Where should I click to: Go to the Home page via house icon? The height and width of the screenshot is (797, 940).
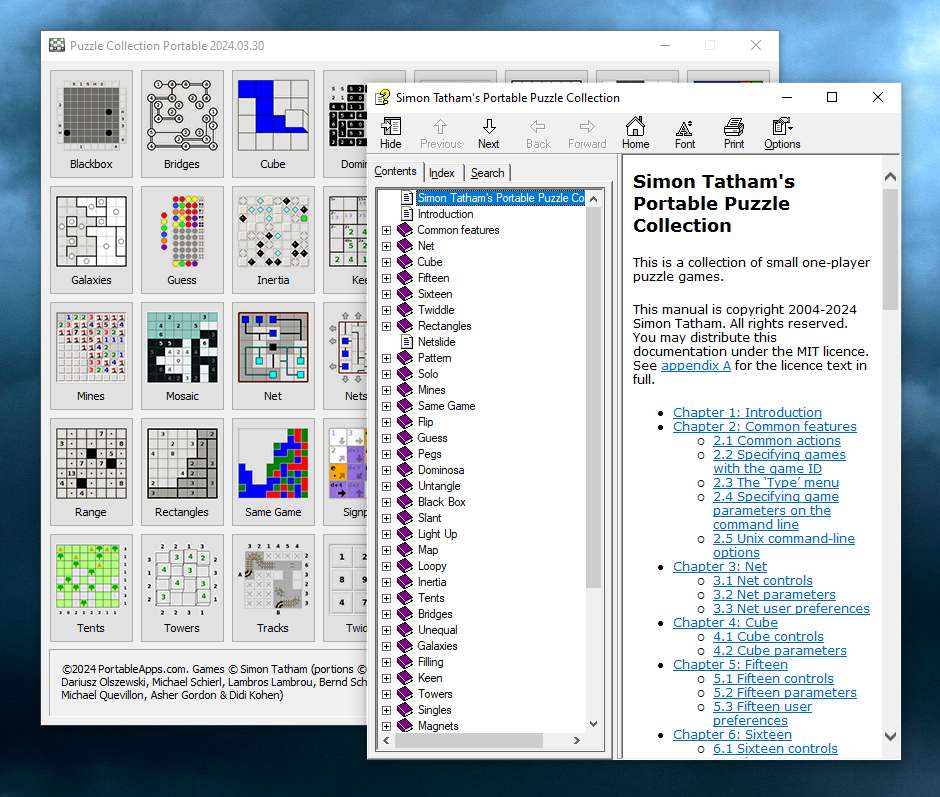[635, 133]
